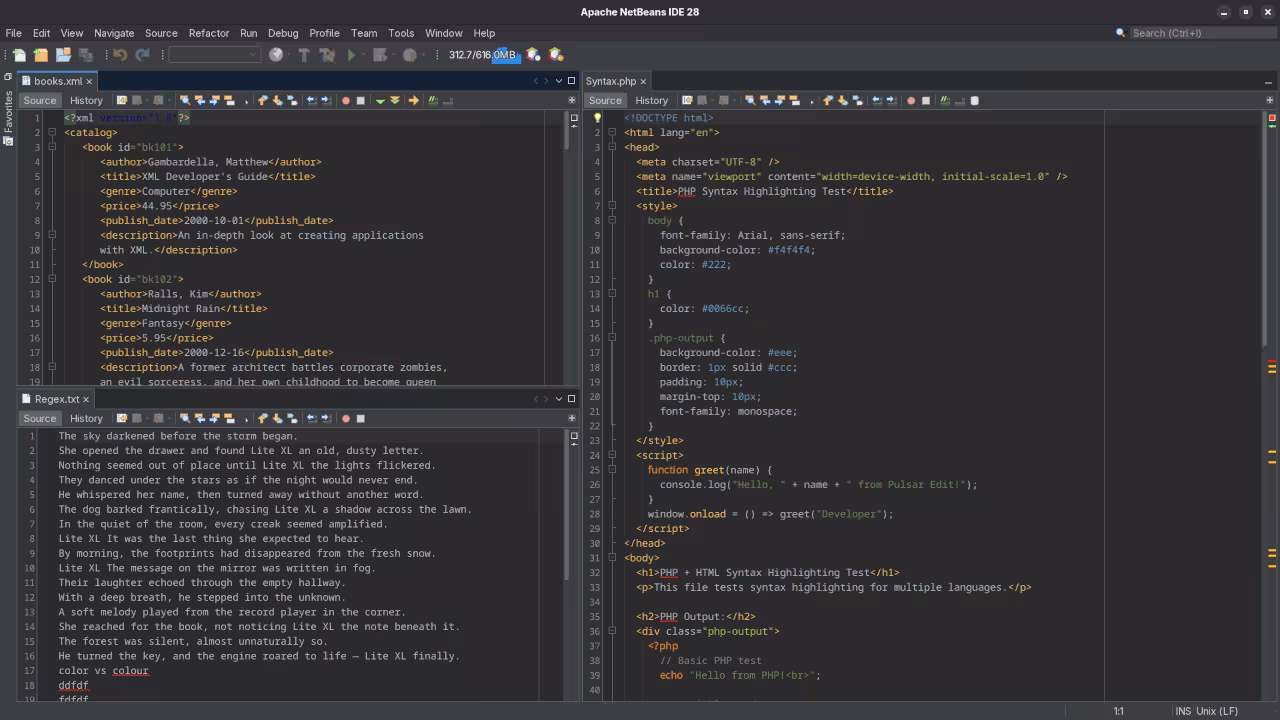Image resolution: width=1280 pixels, height=720 pixels.
Task: Collapse the style block fold in Syntax.php
Action: coord(612,206)
